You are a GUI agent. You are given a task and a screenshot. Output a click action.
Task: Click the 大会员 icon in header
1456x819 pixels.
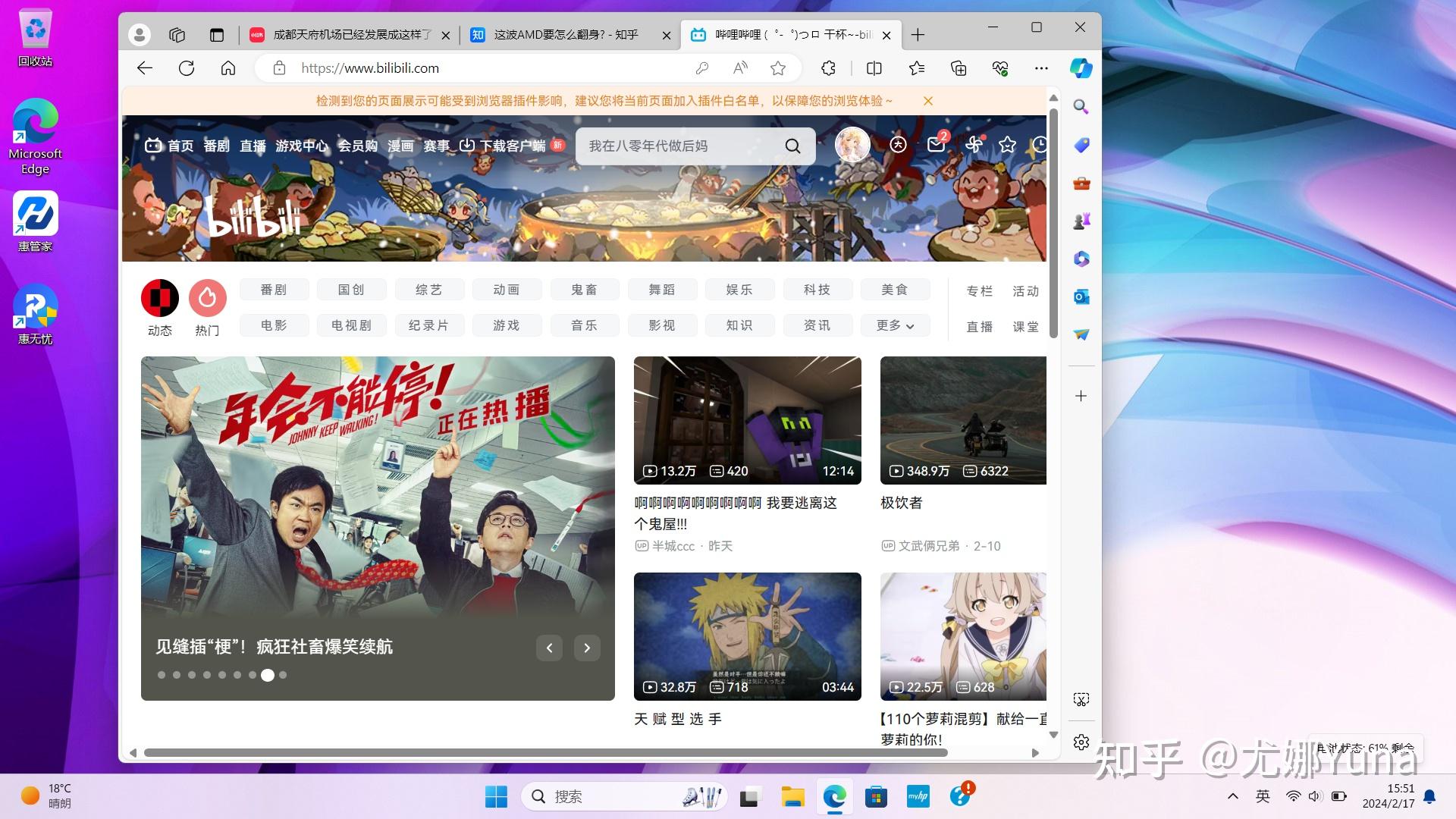coord(898,145)
